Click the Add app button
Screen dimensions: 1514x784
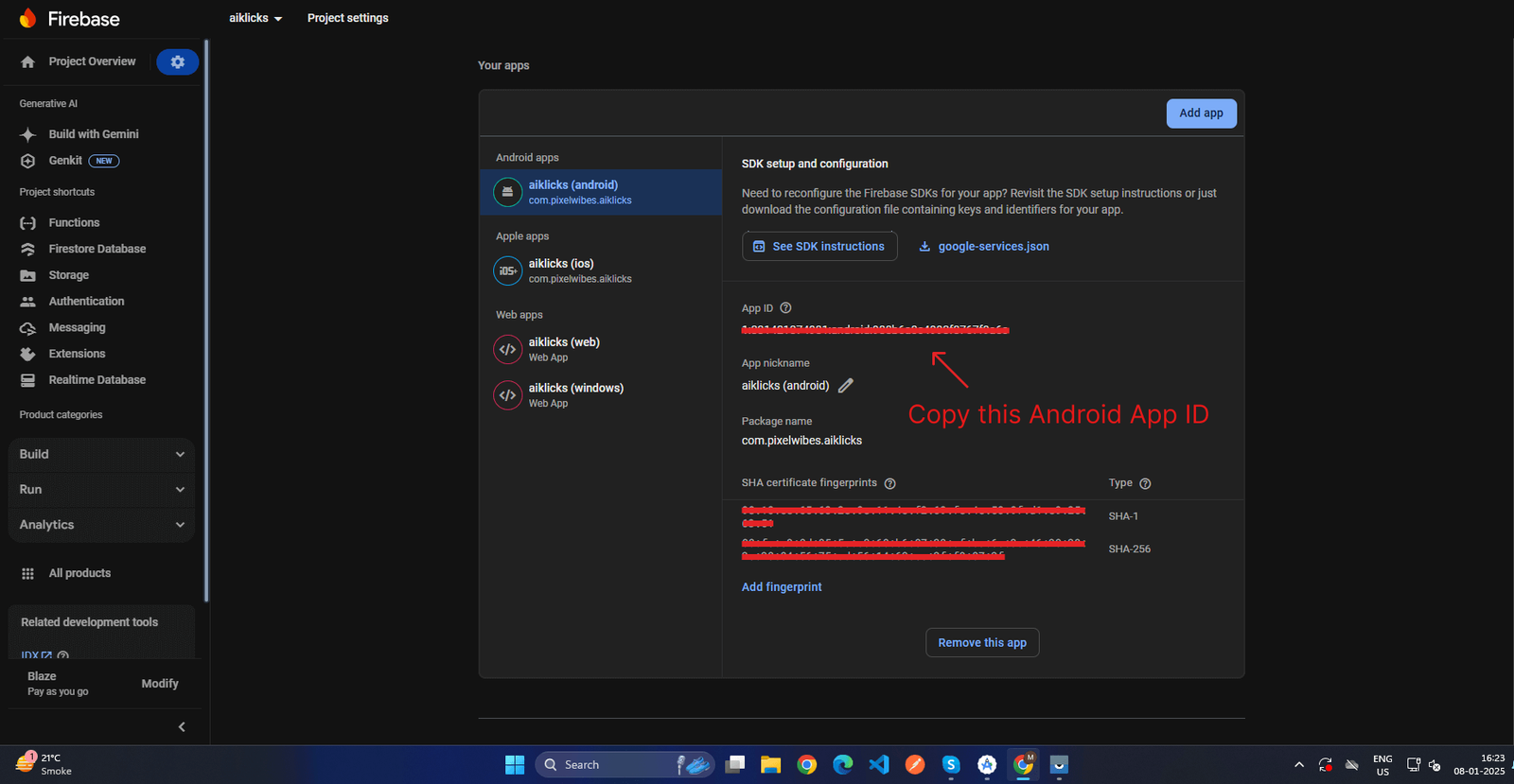coord(1201,113)
